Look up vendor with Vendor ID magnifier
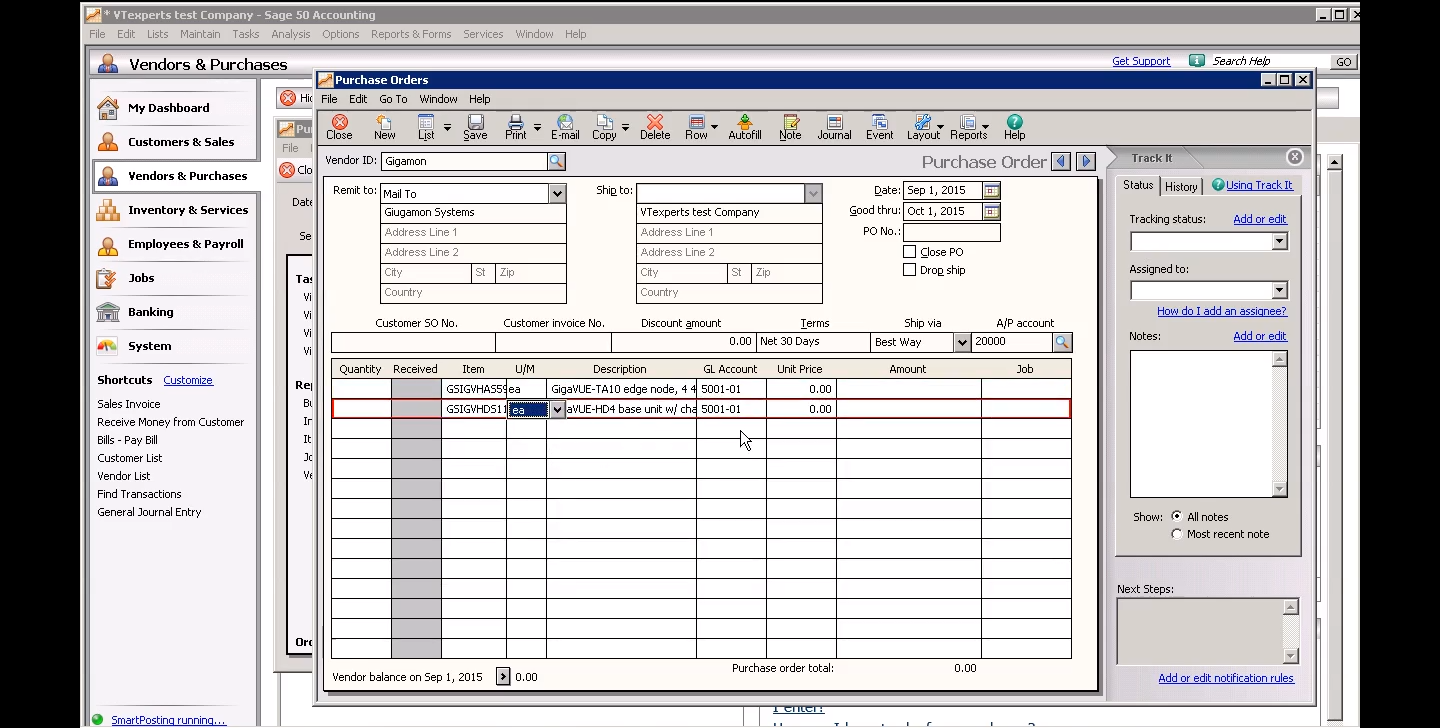1440x728 pixels. 557,161
